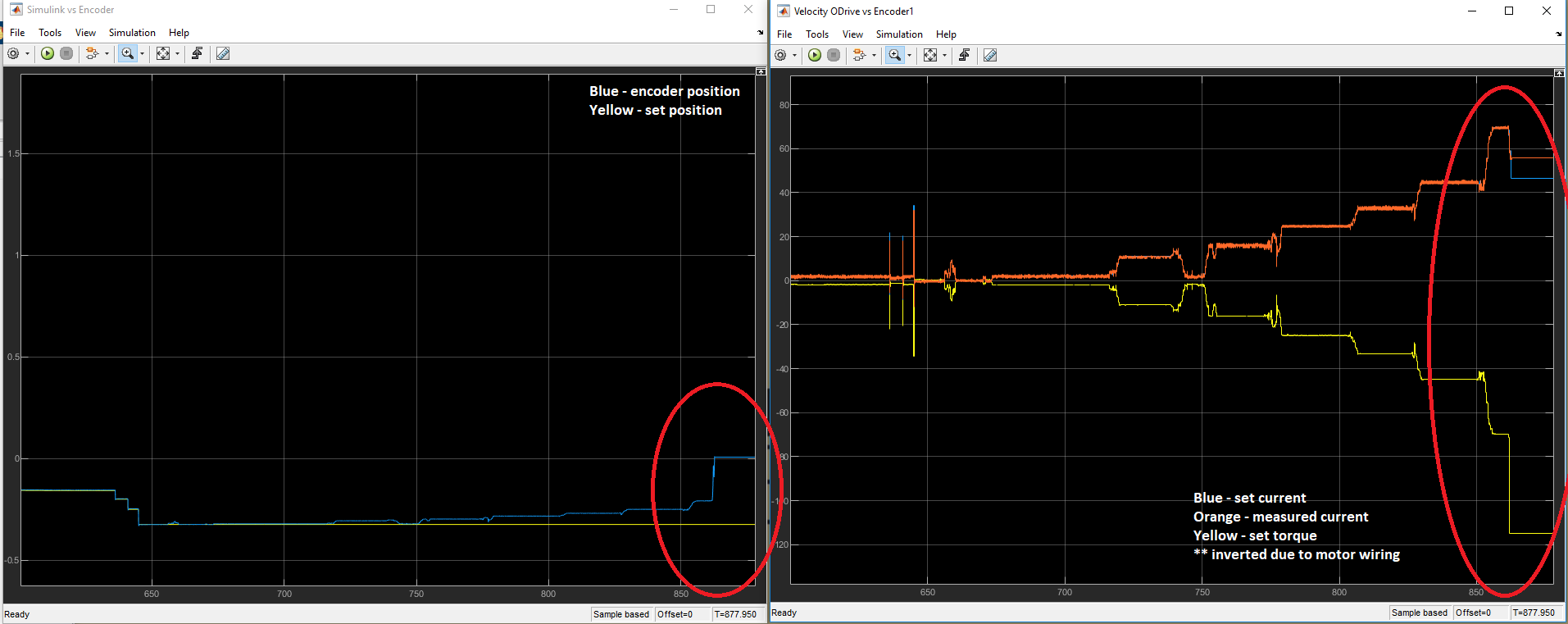
Task: Click '** inverted due to motor wiring' note
Action: [x=1297, y=554]
